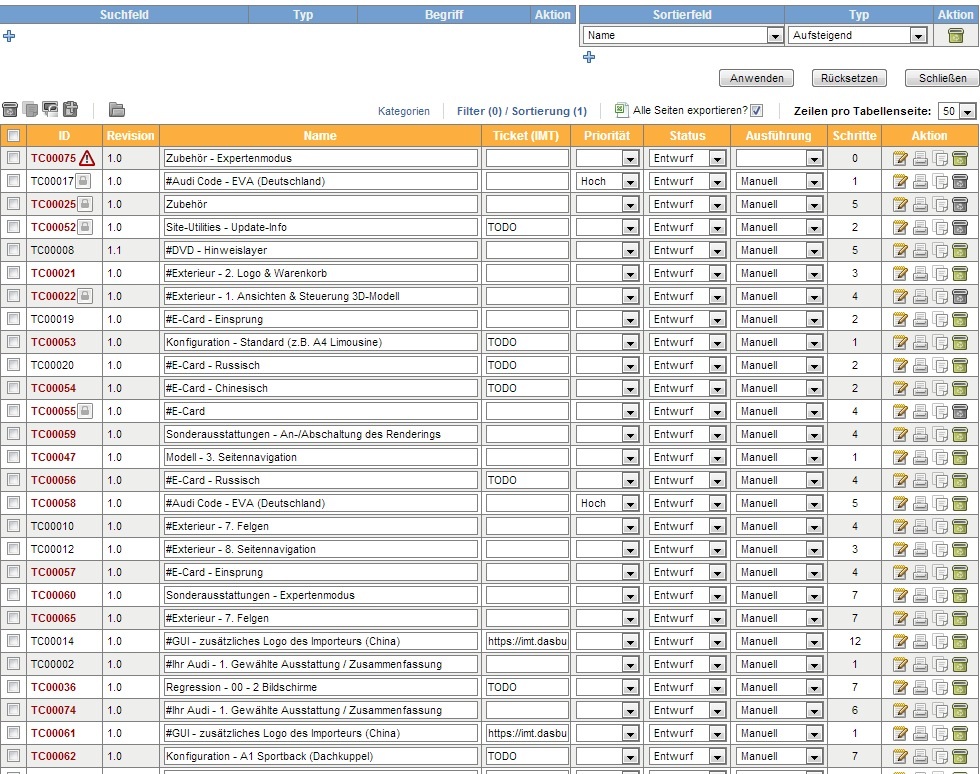Edit test case TC00075
Viewport: 980px width, 774px height.
pyautogui.click(x=900, y=158)
